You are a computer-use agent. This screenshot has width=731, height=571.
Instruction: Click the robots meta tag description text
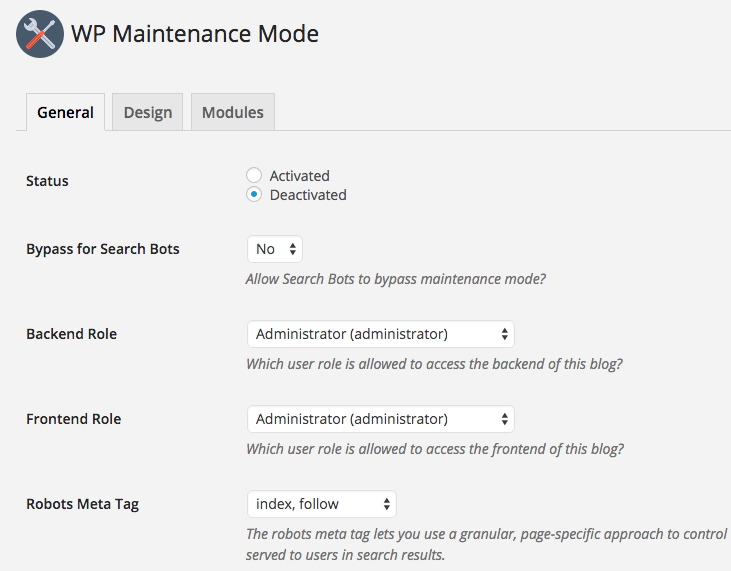486,544
